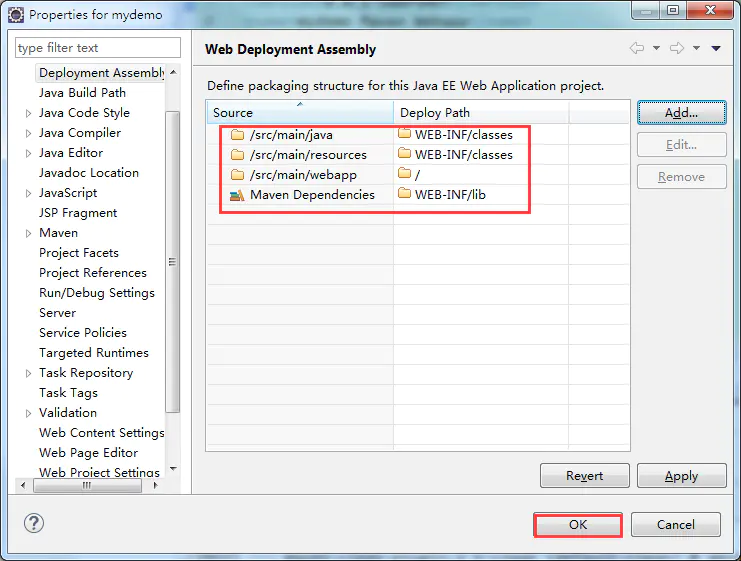Viewport: 741px width, 561px height.
Task: Focus the type filter text field
Action: [98, 48]
